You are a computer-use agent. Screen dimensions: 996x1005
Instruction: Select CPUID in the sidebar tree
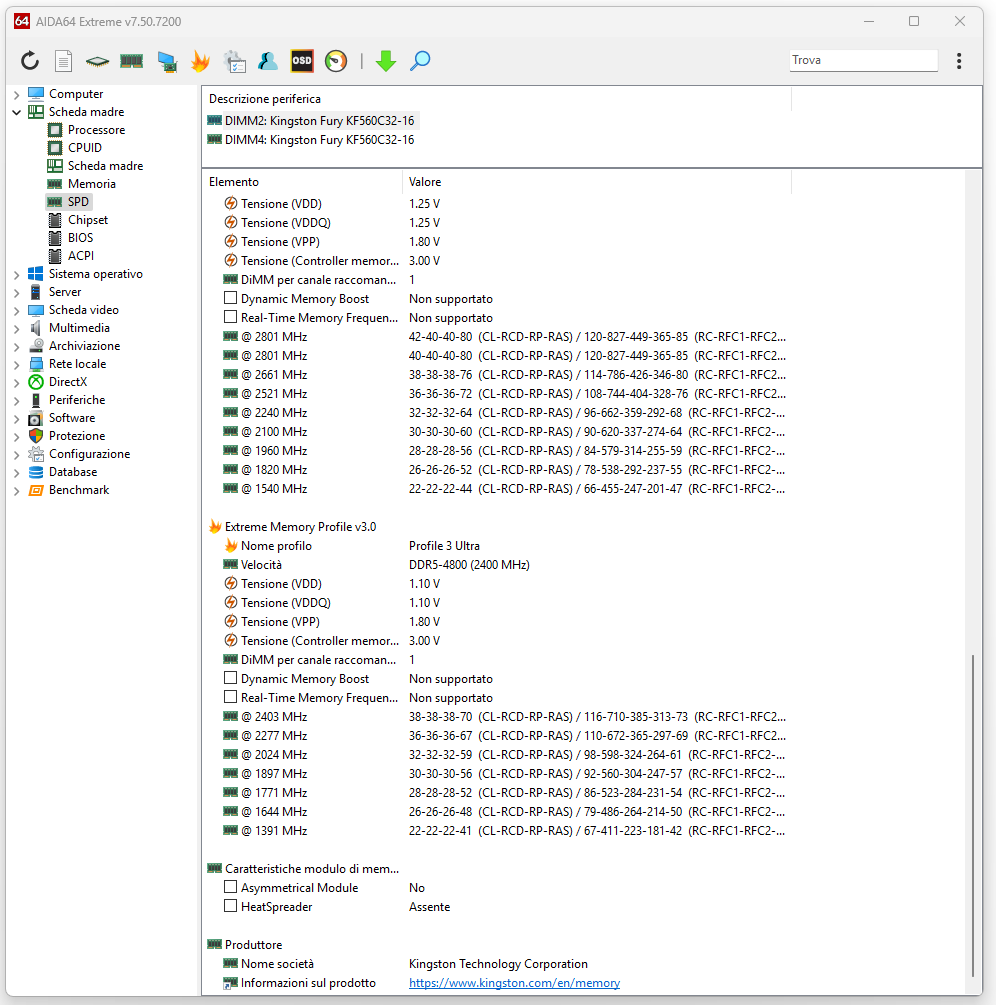tap(85, 148)
